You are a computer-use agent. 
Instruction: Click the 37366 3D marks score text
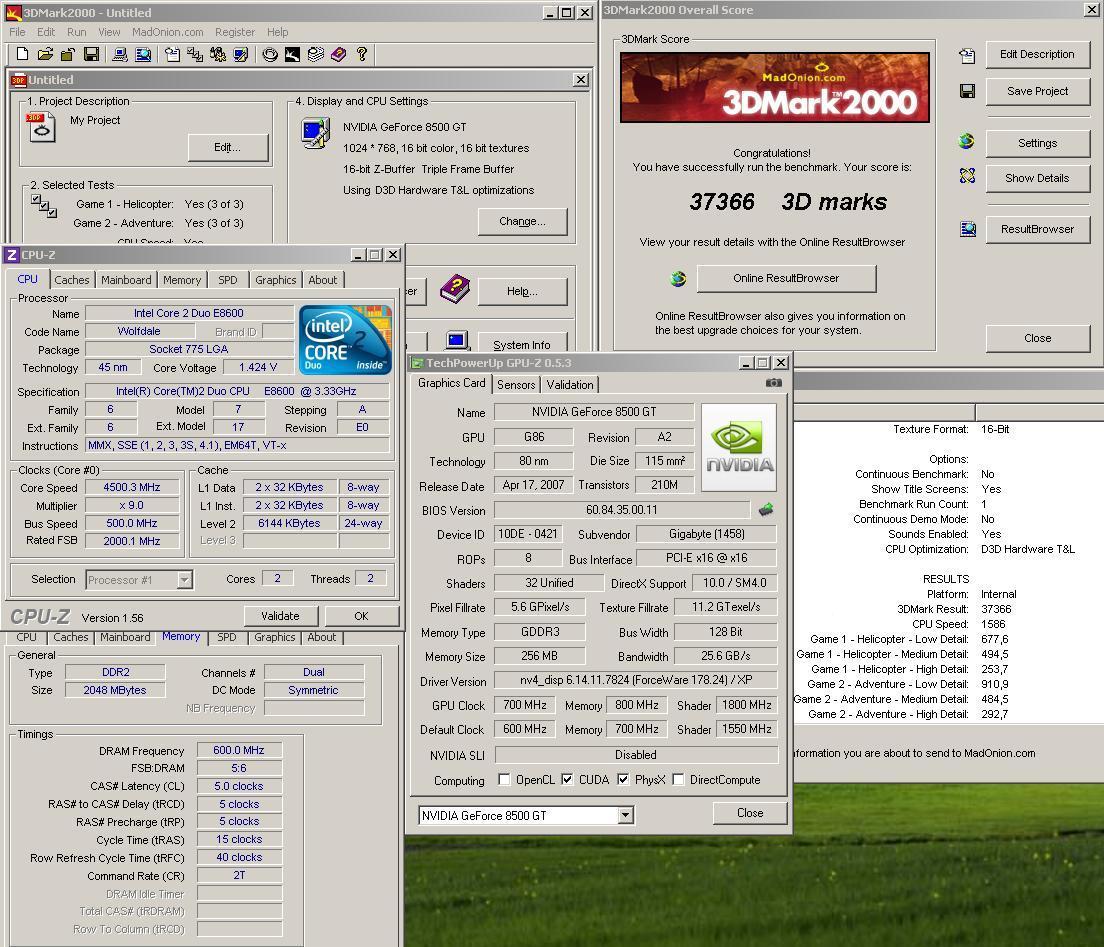coord(788,202)
